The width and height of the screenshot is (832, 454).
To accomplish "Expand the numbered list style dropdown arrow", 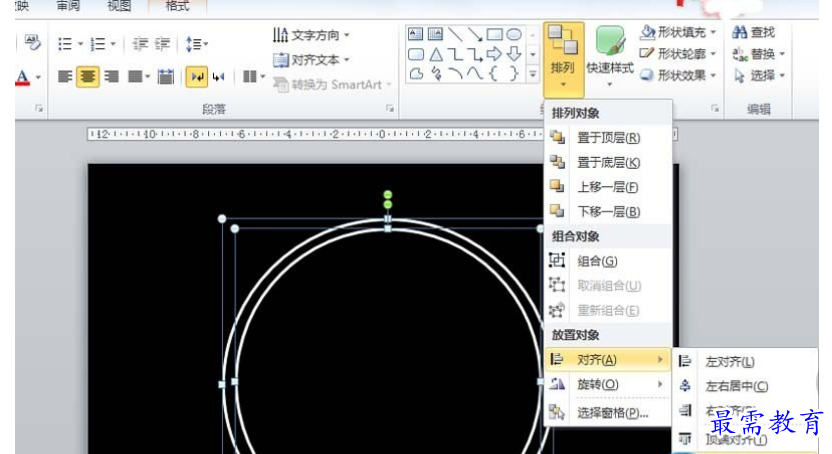I will pos(113,43).
